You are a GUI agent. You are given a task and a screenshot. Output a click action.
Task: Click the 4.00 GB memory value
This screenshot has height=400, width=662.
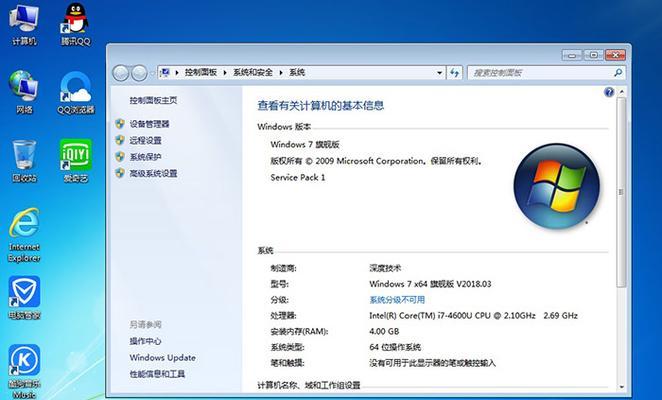[384, 332]
